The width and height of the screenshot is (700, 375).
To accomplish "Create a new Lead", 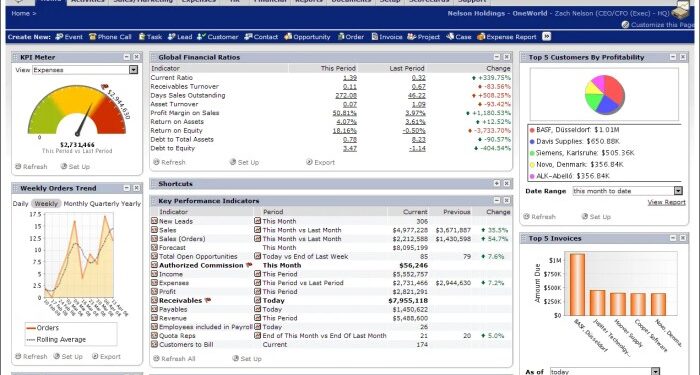I will pyautogui.click(x=180, y=37).
